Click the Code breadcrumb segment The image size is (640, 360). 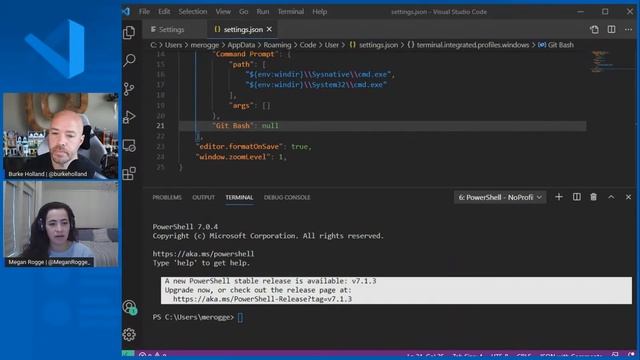point(308,45)
